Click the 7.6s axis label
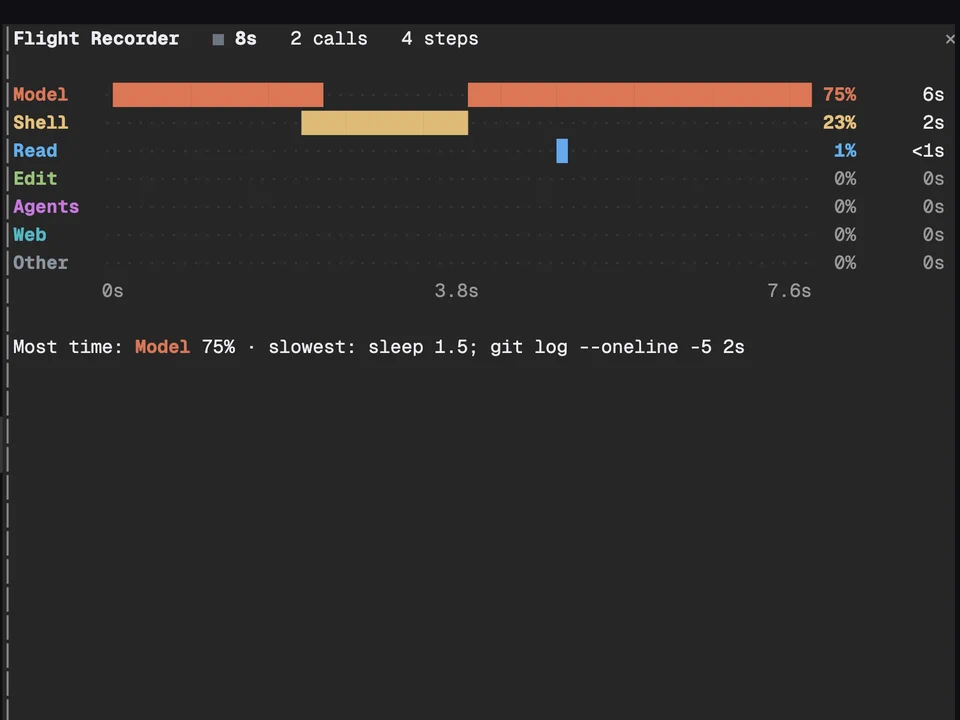Image resolution: width=960 pixels, height=720 pixels. click(x=789, y=291)
